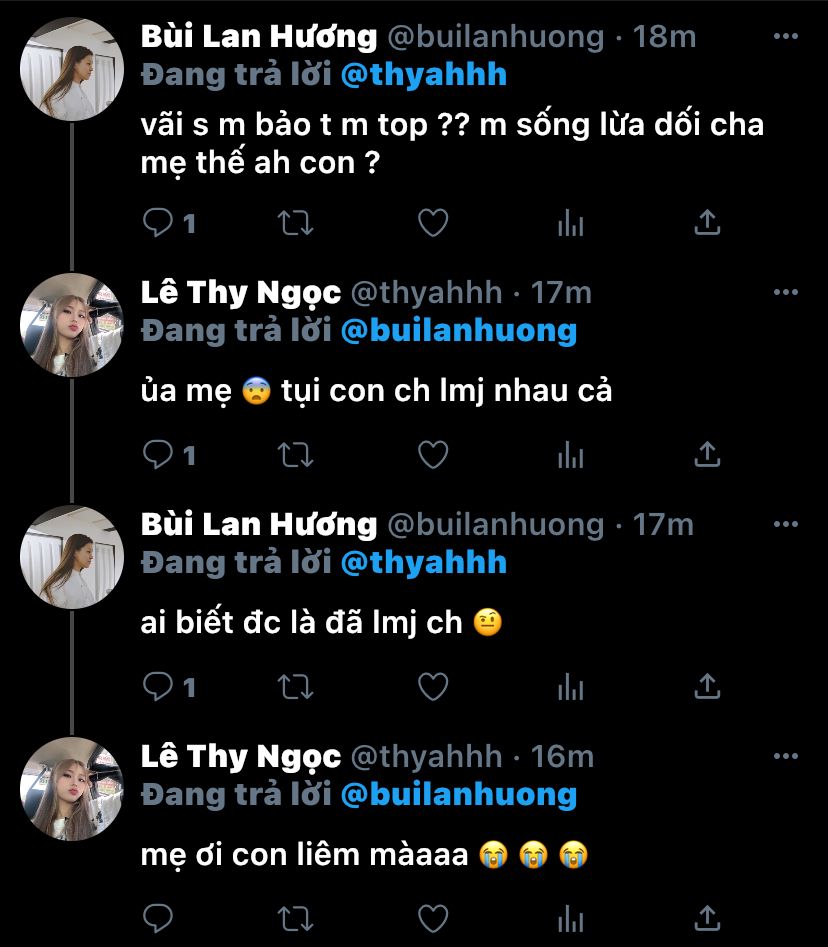
Task: Open more options on the first tweet
Action: click(787, 37)
